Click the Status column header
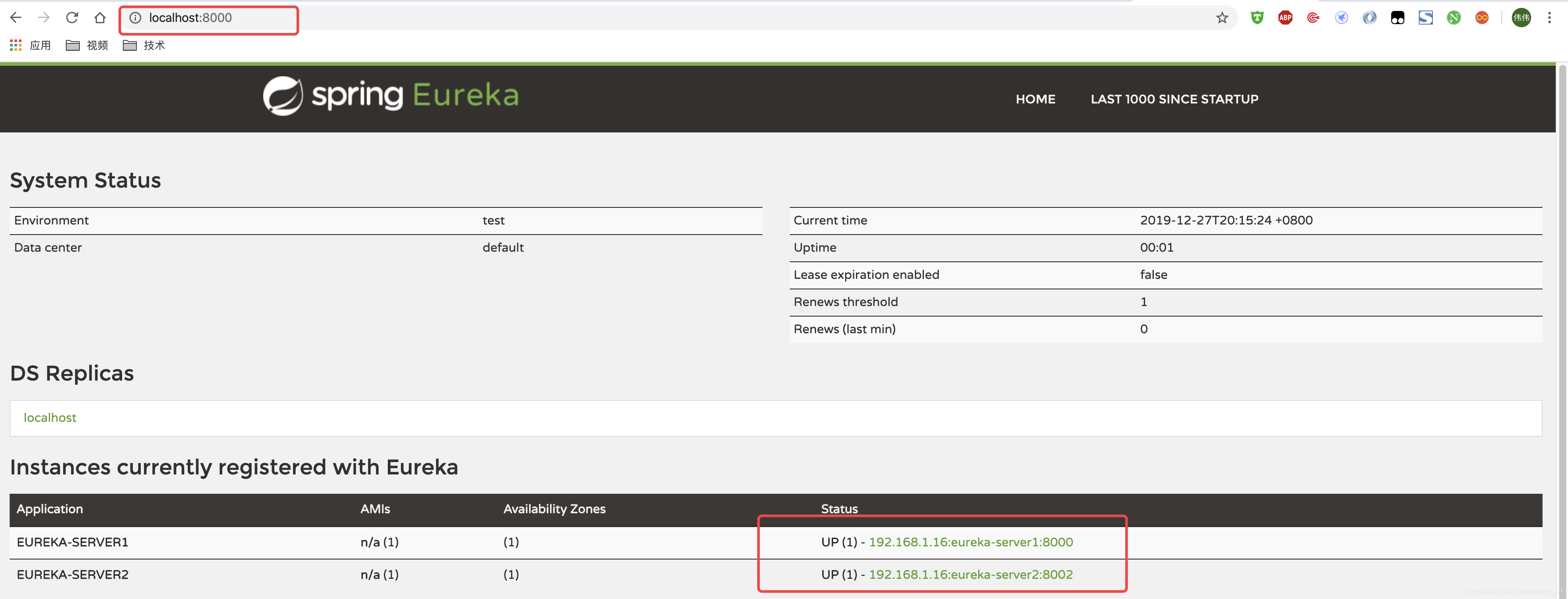The image size is (1568, 599). (839, 509)
